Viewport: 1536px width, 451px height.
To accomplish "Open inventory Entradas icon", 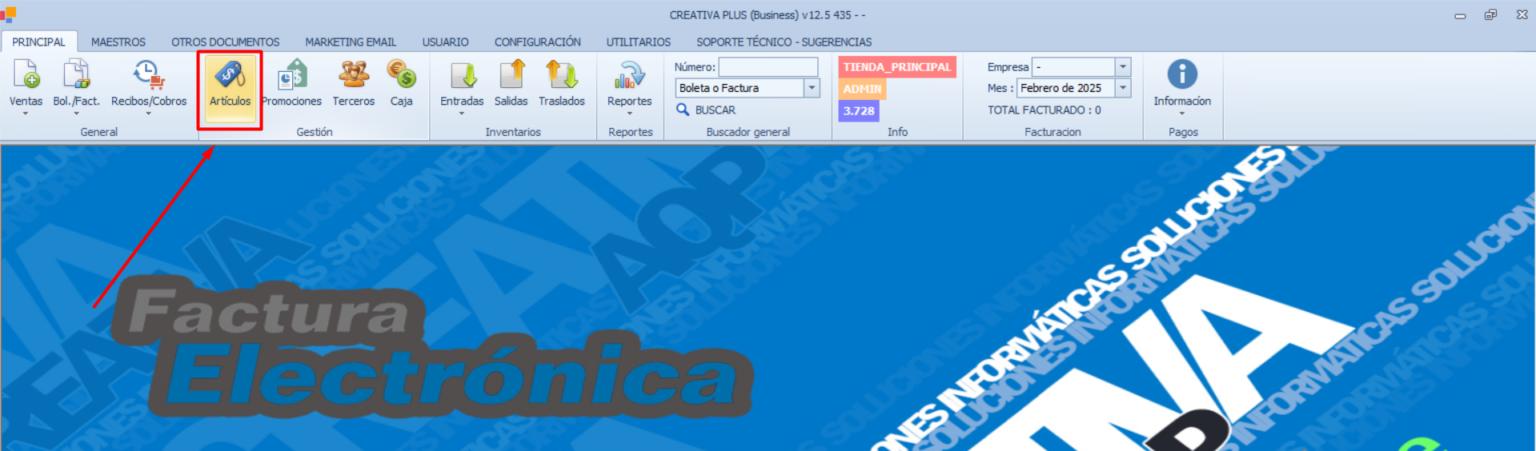I will click(462, 75).
